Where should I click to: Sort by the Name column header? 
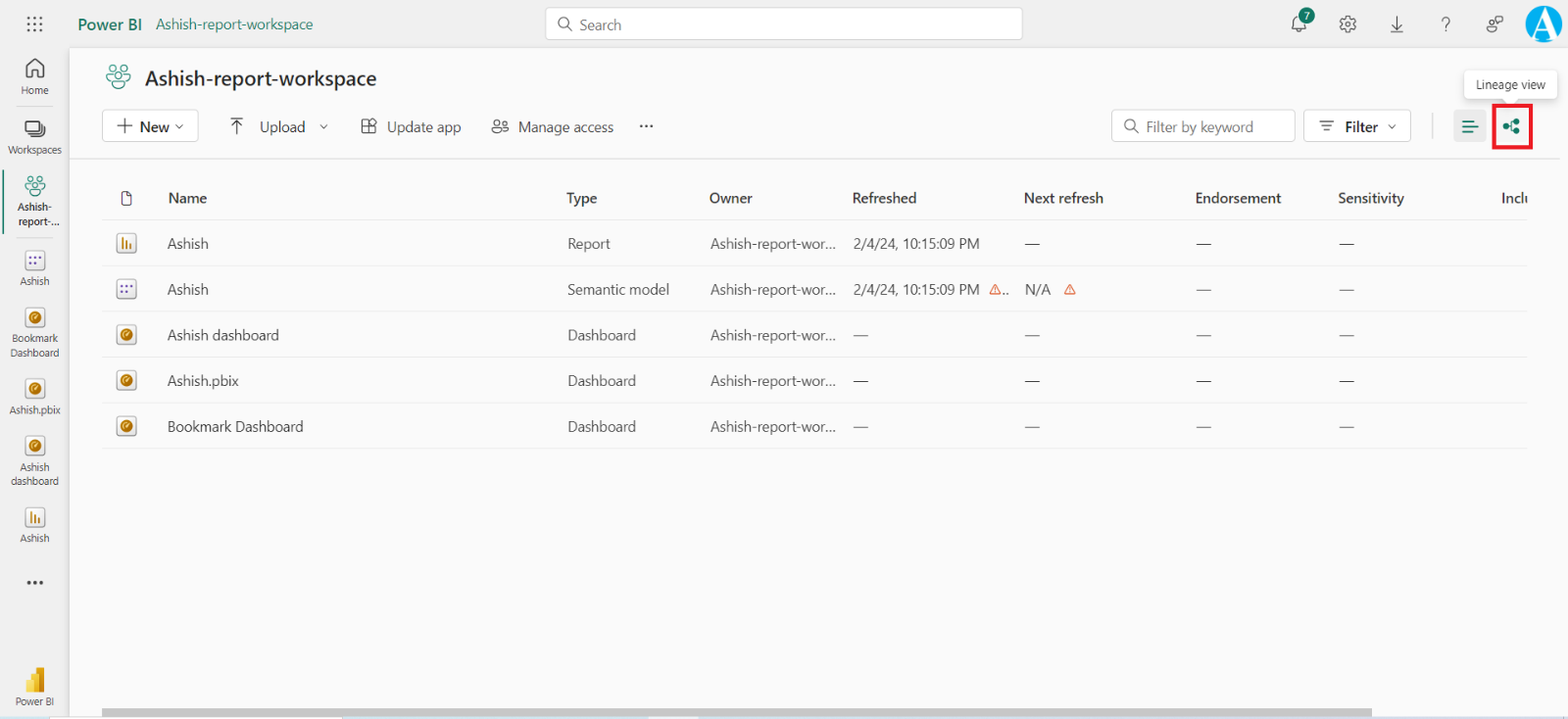click(x=187, y=198)
